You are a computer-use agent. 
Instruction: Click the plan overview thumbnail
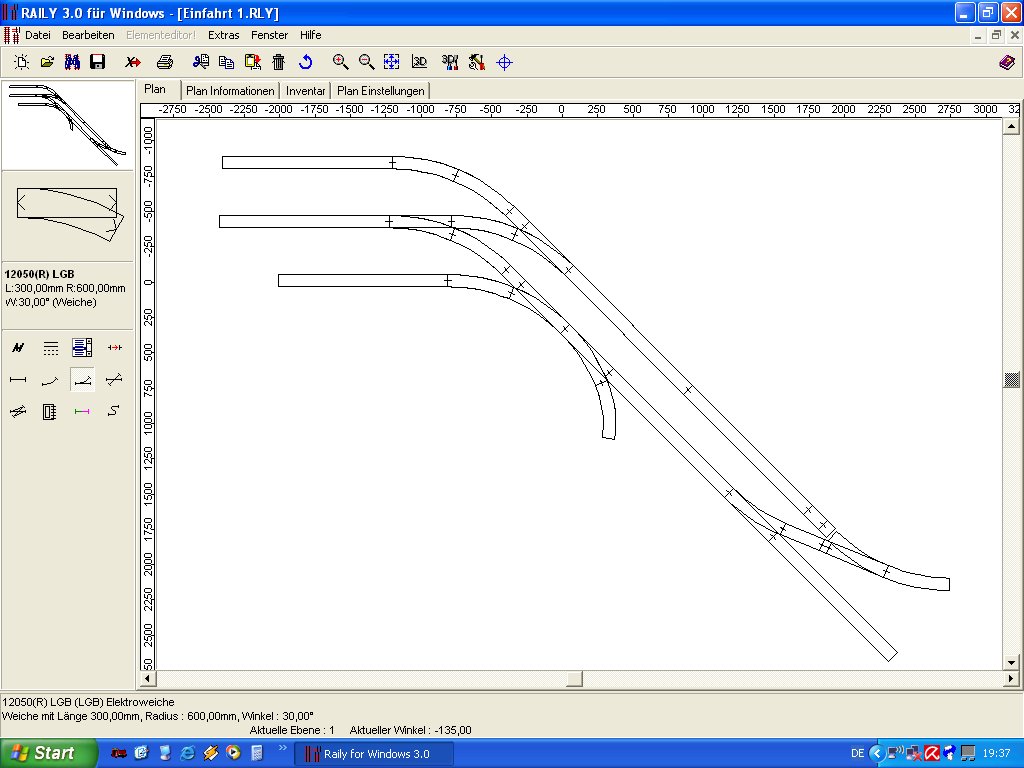[x=68, y=125]
